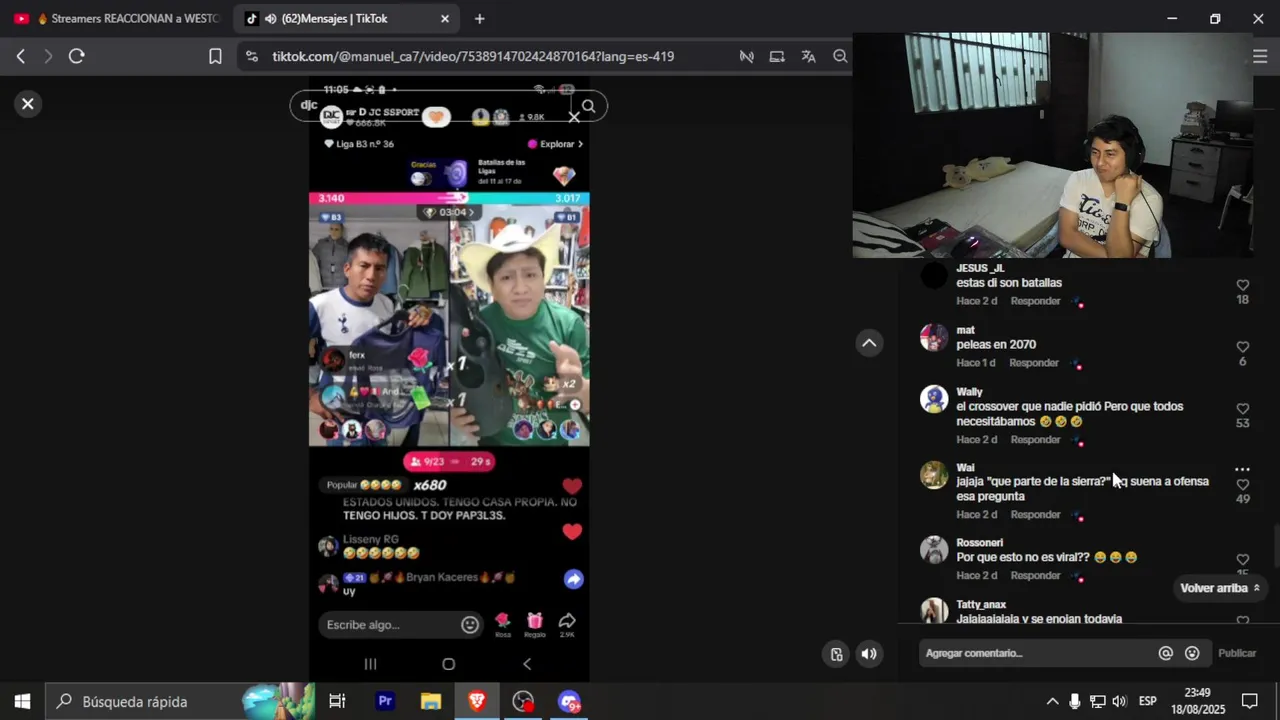Click the search magnifier in djc search box
Image resolution: width=1280 pixels, height=720 pixels.
[588, 106]
